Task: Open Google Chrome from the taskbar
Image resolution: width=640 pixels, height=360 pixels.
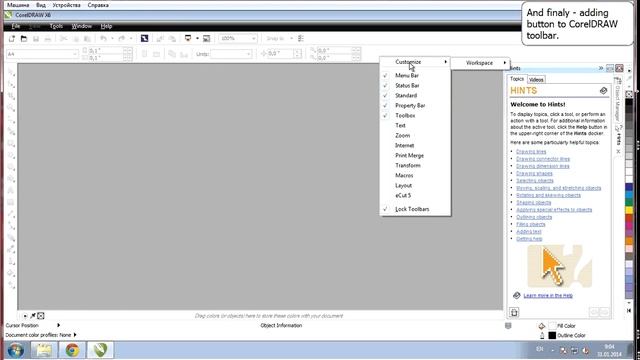Action: pyautogui.click(x=72, y=350)
